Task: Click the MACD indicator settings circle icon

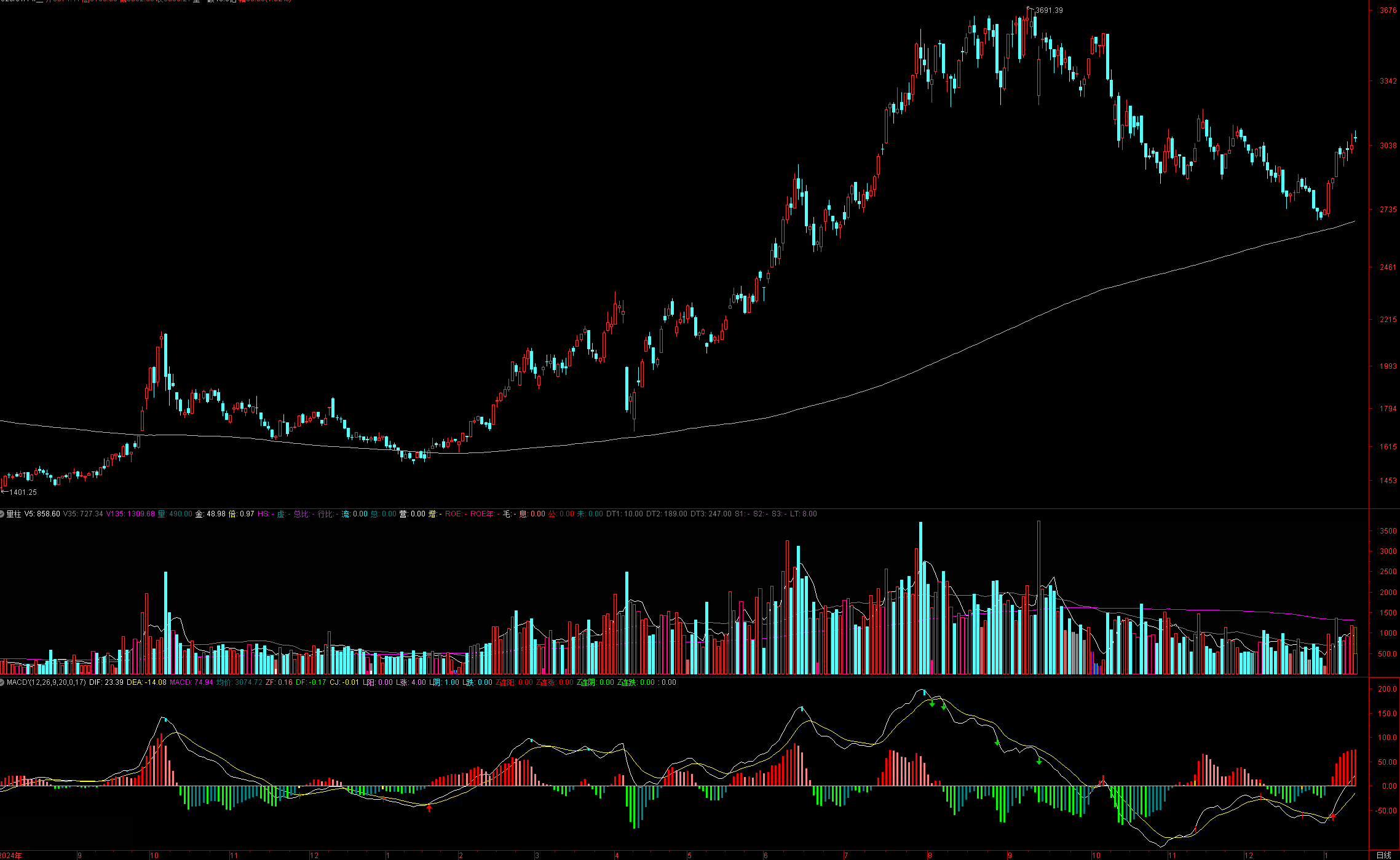Action: click(x=2, y=682)
